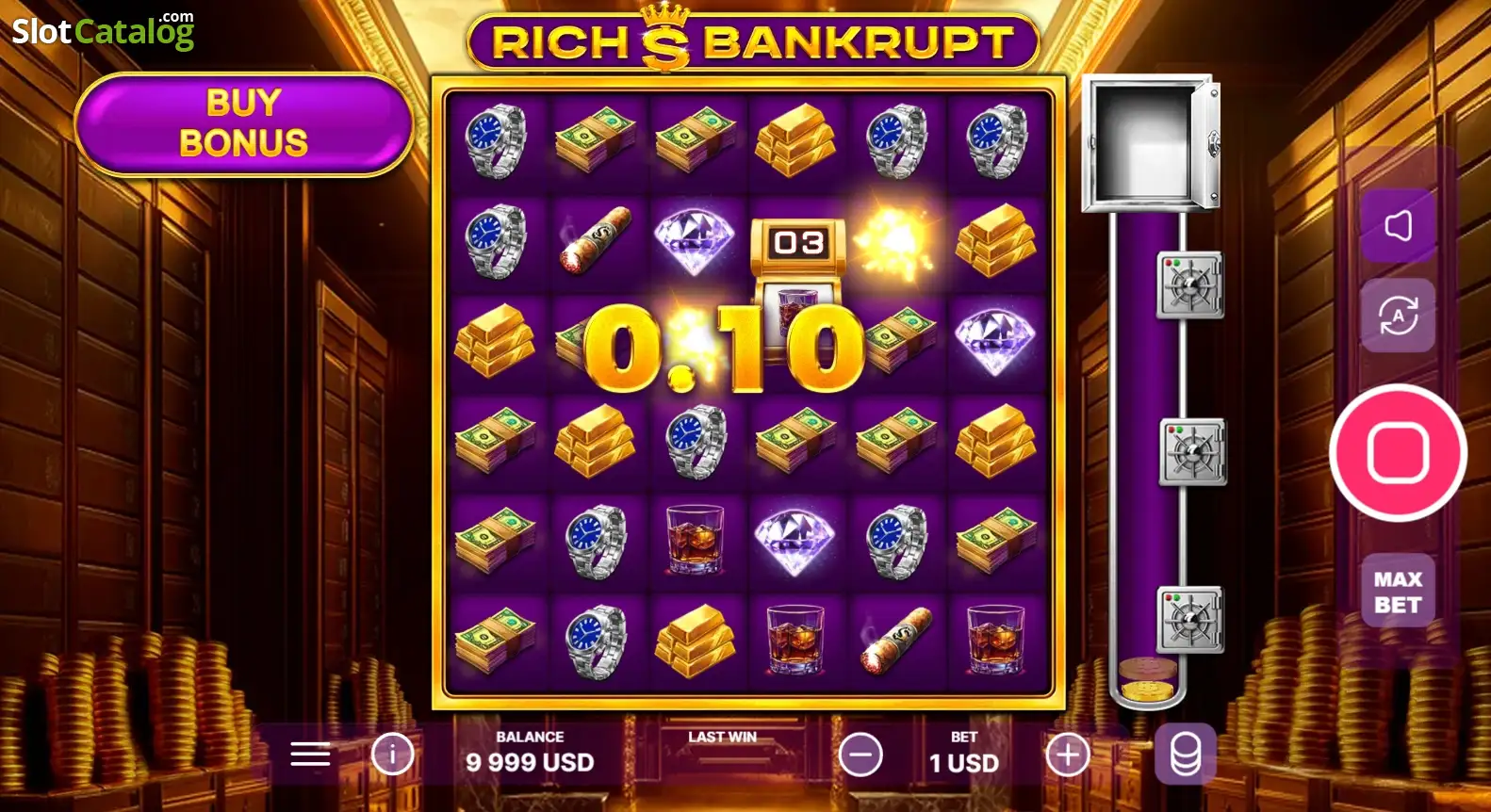Image resolution: width=1491 pixels, height=812 pixels.
Task: Click the gold coins in meter tube
Action: click(1149, 680)
